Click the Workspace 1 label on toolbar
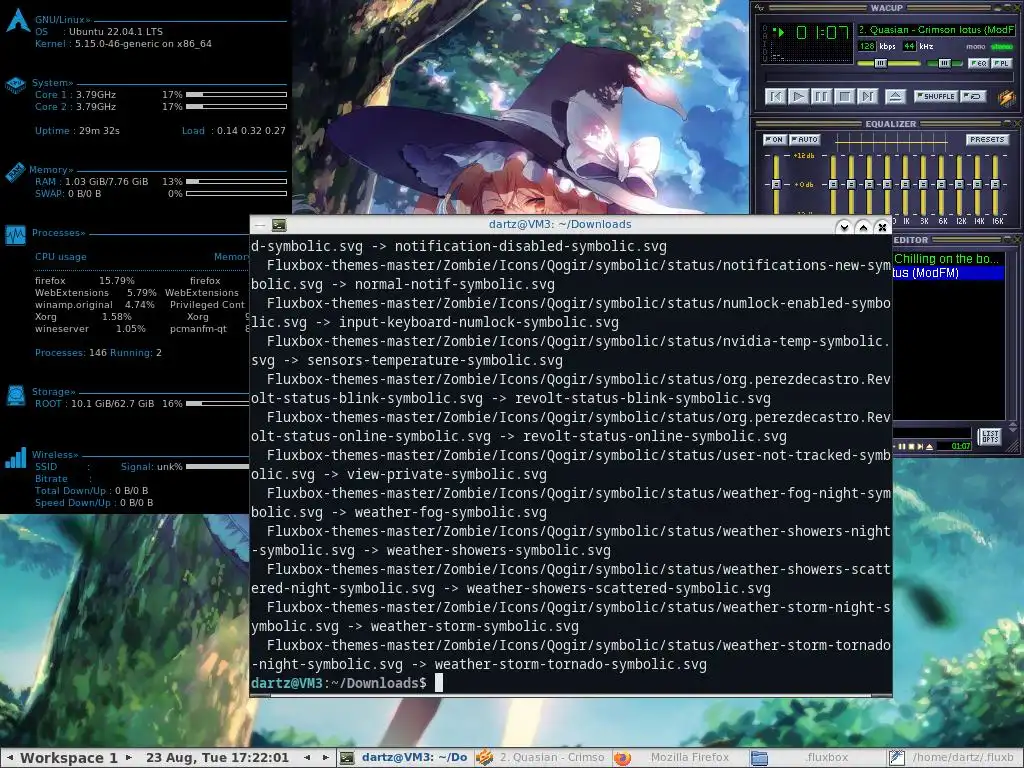 [69, 758]
